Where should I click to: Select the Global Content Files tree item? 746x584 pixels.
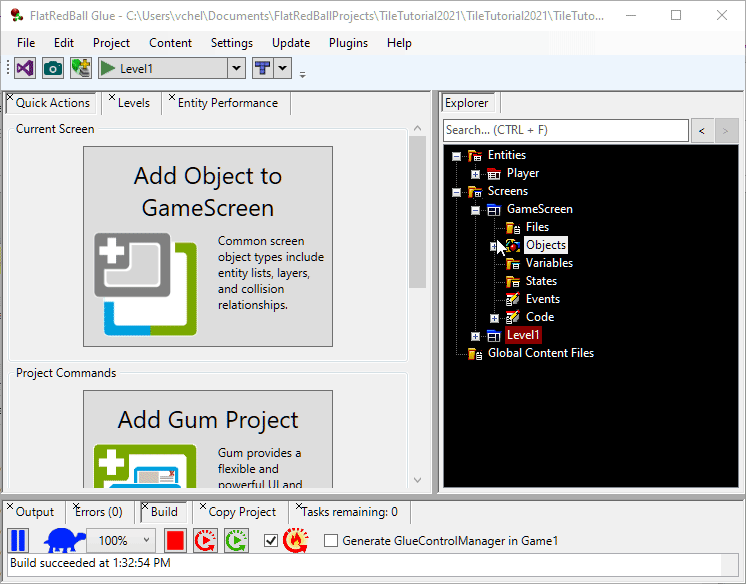[540, 353]
